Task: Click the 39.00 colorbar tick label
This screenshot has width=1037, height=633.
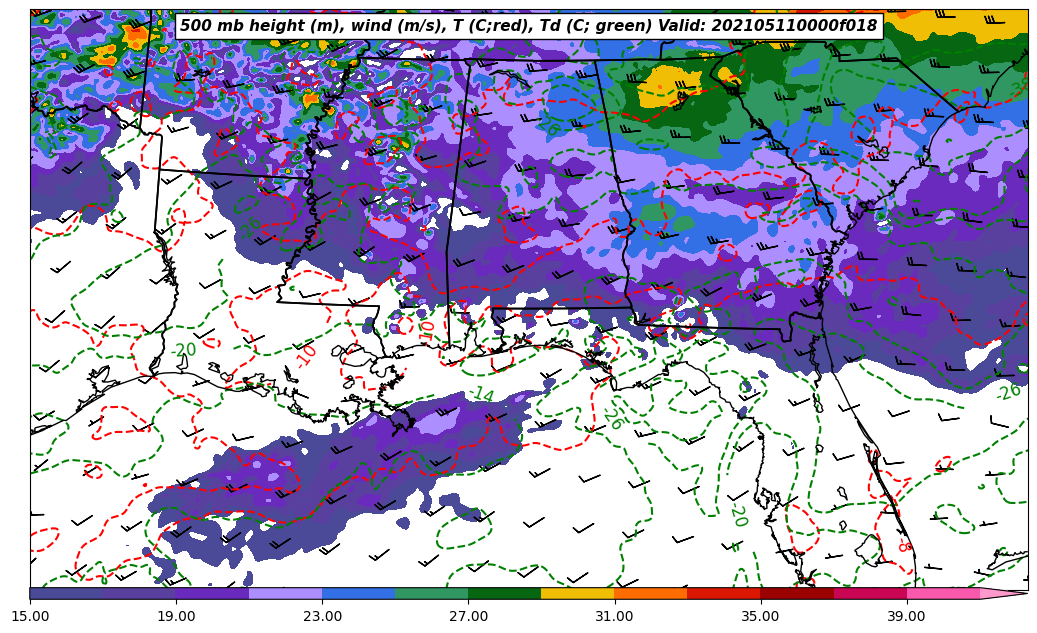Action: 906,616
